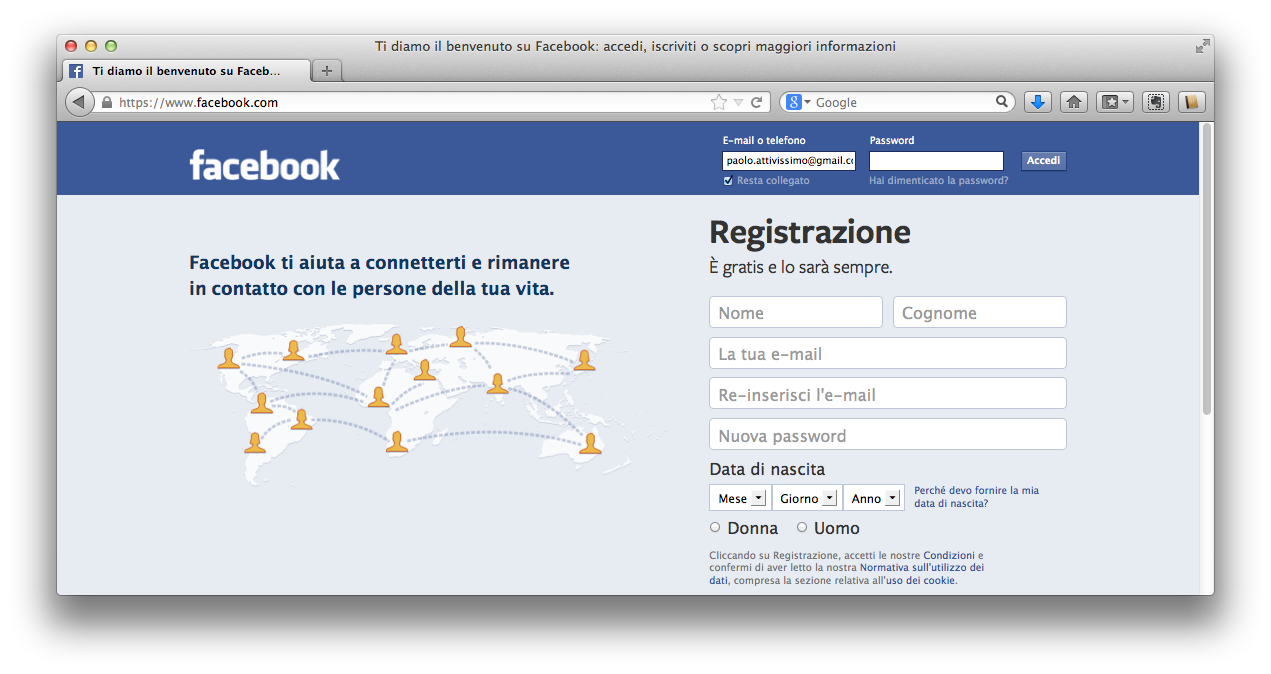Screen dimensions: 1271x674
Task: Toggle fullscreen with the window arrows icon
Action: [x=1202, y=46]
